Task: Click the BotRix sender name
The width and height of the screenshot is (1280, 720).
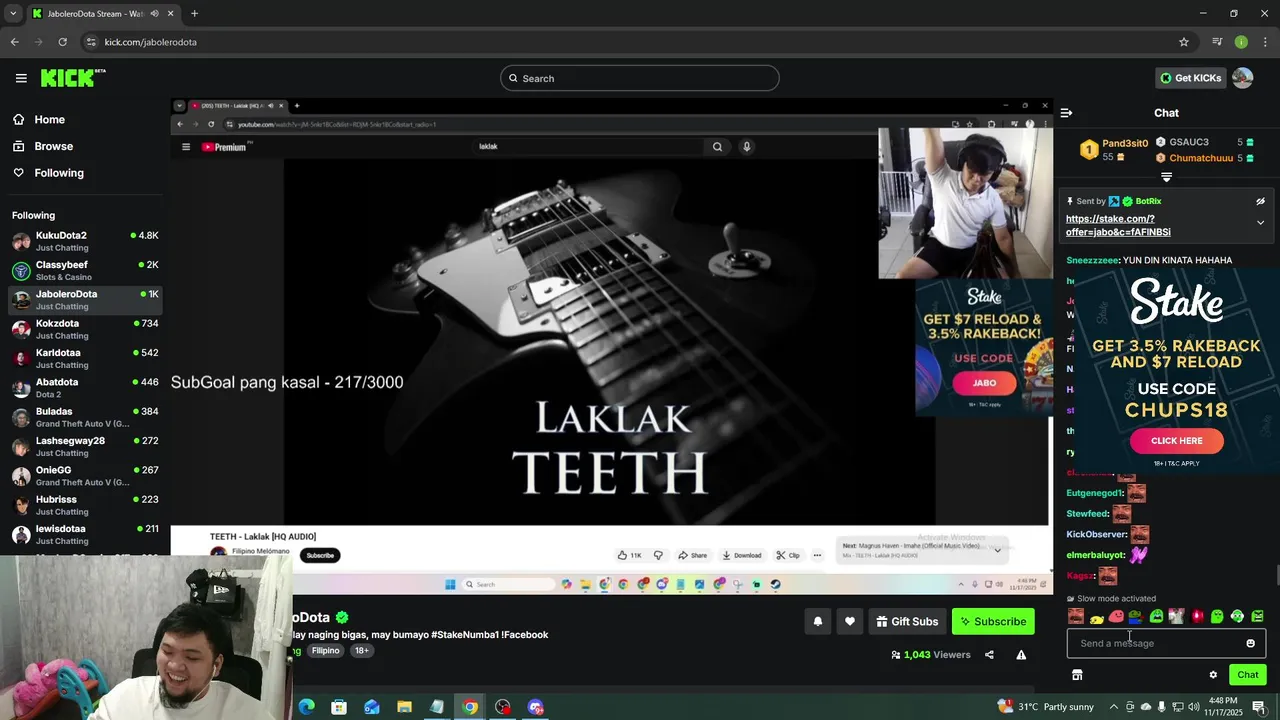Action: (1148, 201)
